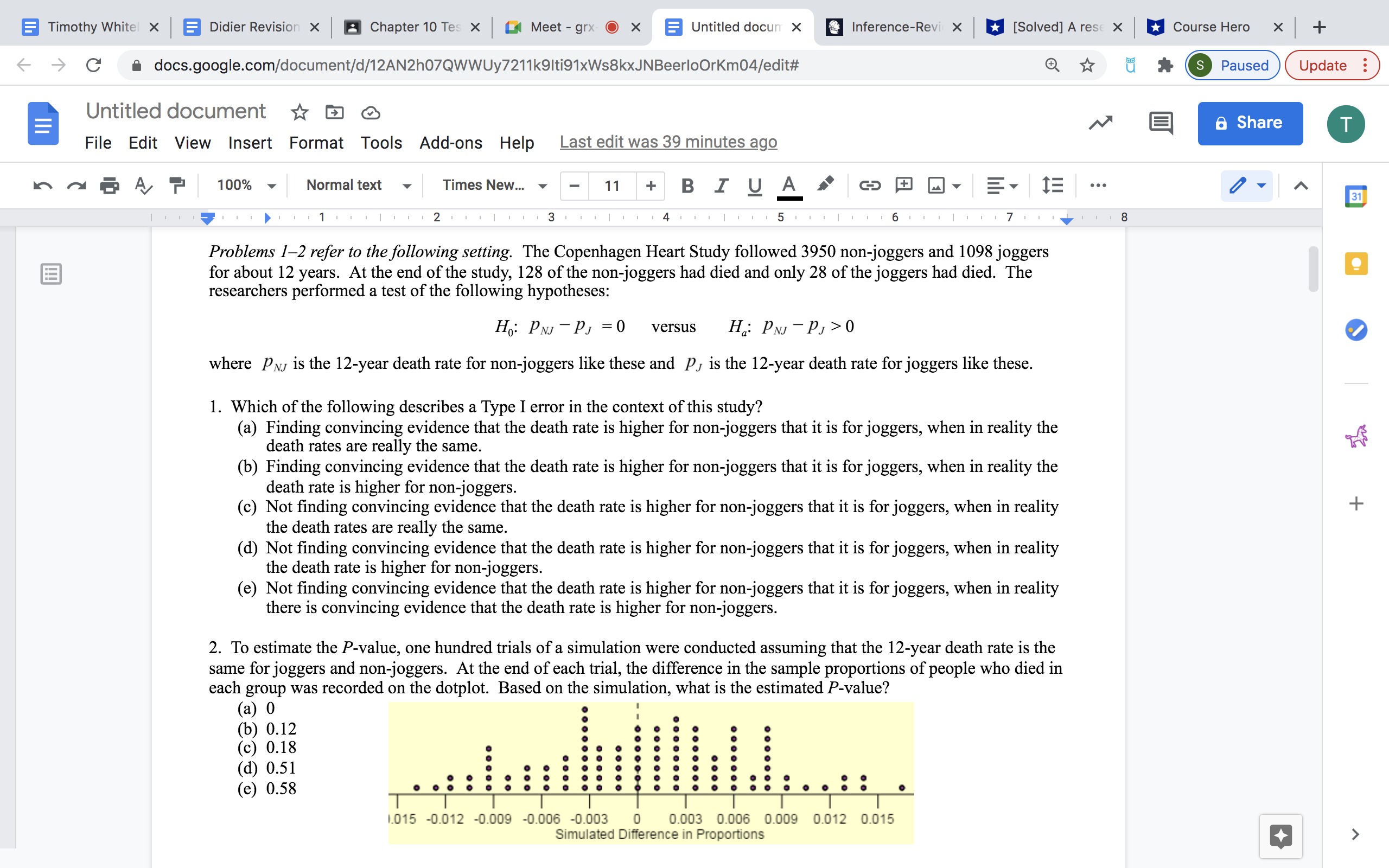The width and height of the screenshot is (1389, 868).
Task: Toggle the suggesting edit mode icon
Action: 1247,186
